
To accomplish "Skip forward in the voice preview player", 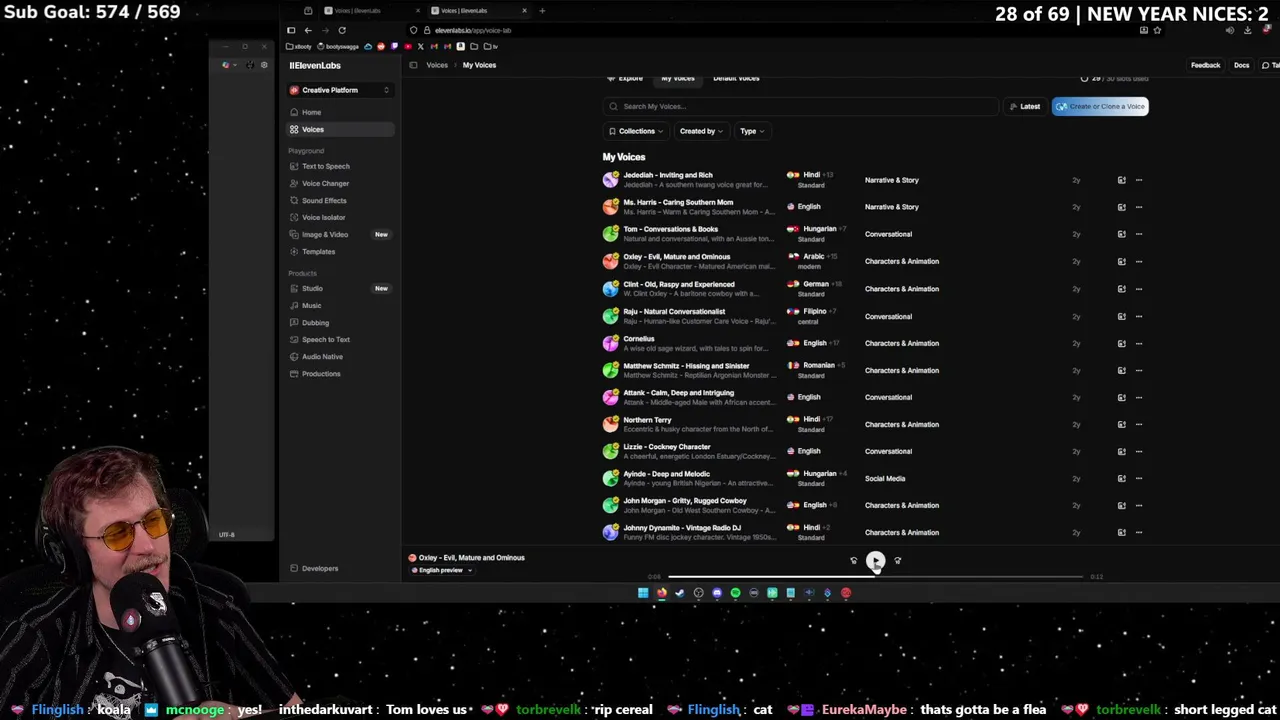I will click(897, 561).
